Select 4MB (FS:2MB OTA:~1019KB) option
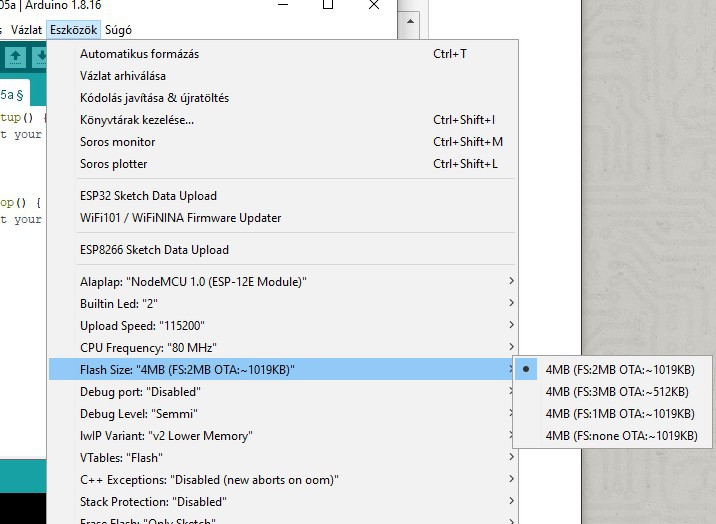Screen dimensions: 716x524 [612, 369]
